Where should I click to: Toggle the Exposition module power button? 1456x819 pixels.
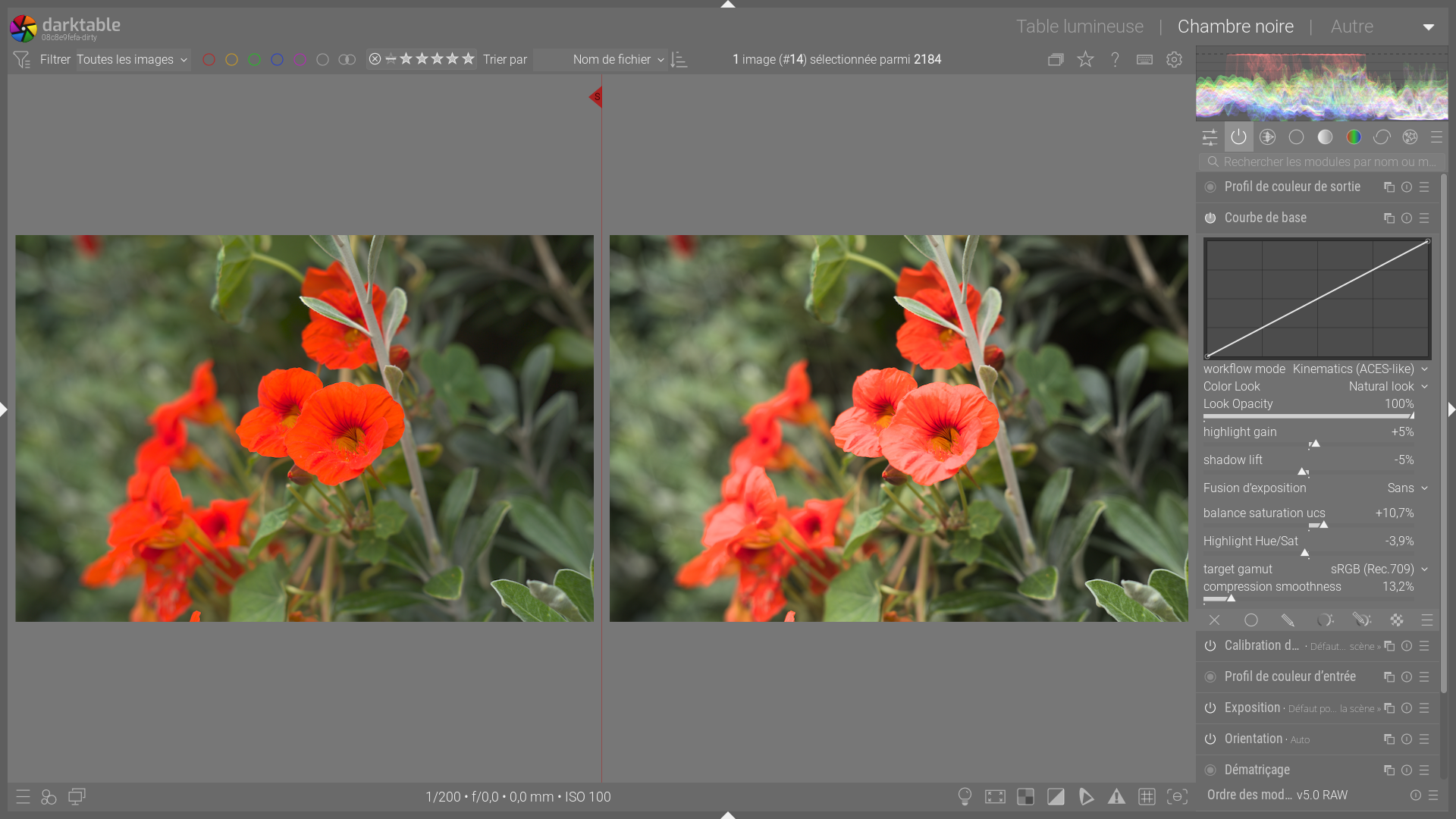coord(1210,708)
